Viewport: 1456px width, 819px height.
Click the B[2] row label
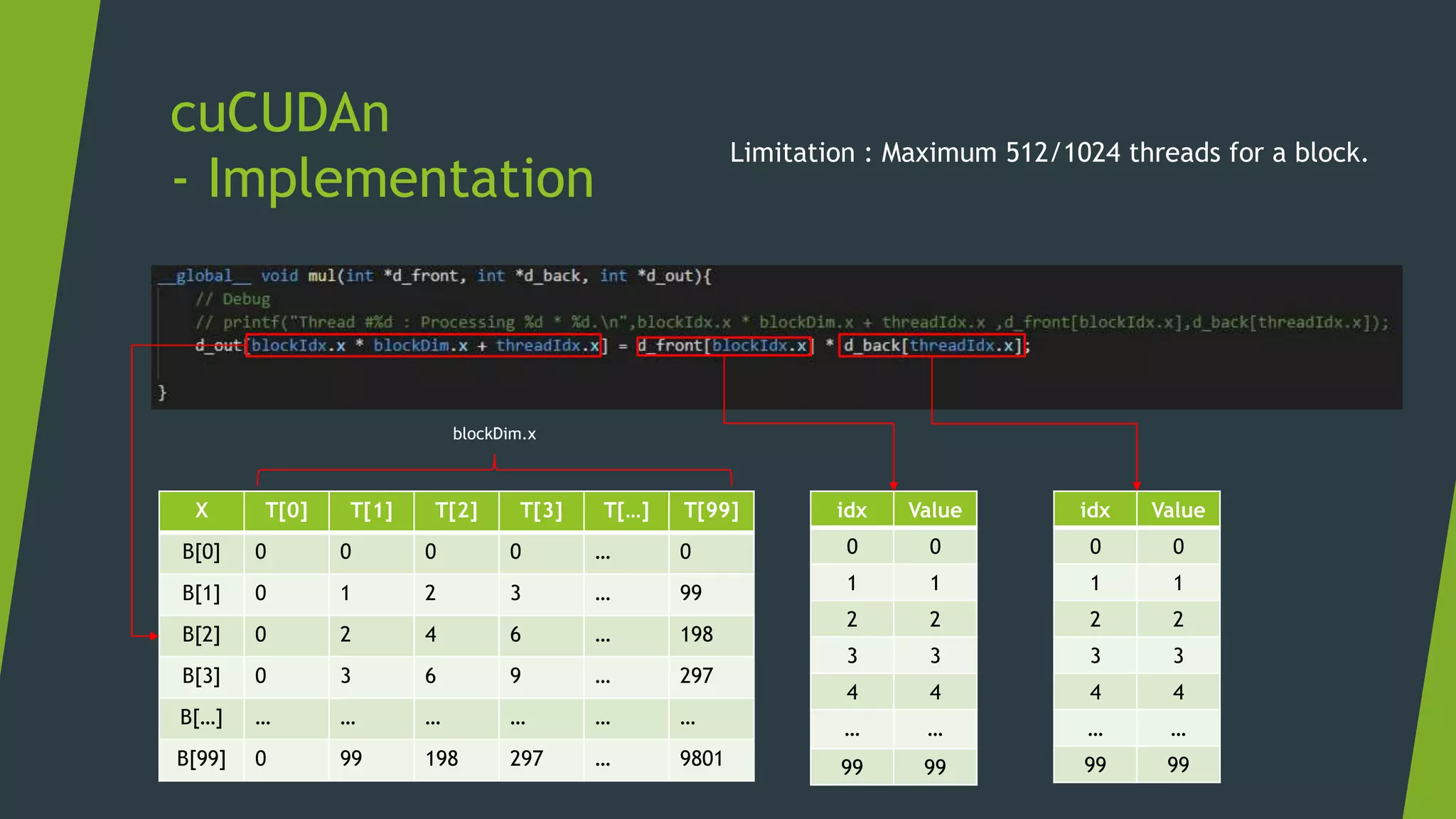201,634
